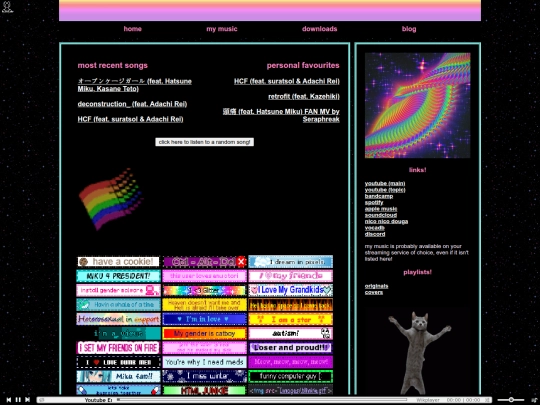Viewport: 540px width, 405px height.
Task: Click the random song button
Action: (x=205, y=142)
